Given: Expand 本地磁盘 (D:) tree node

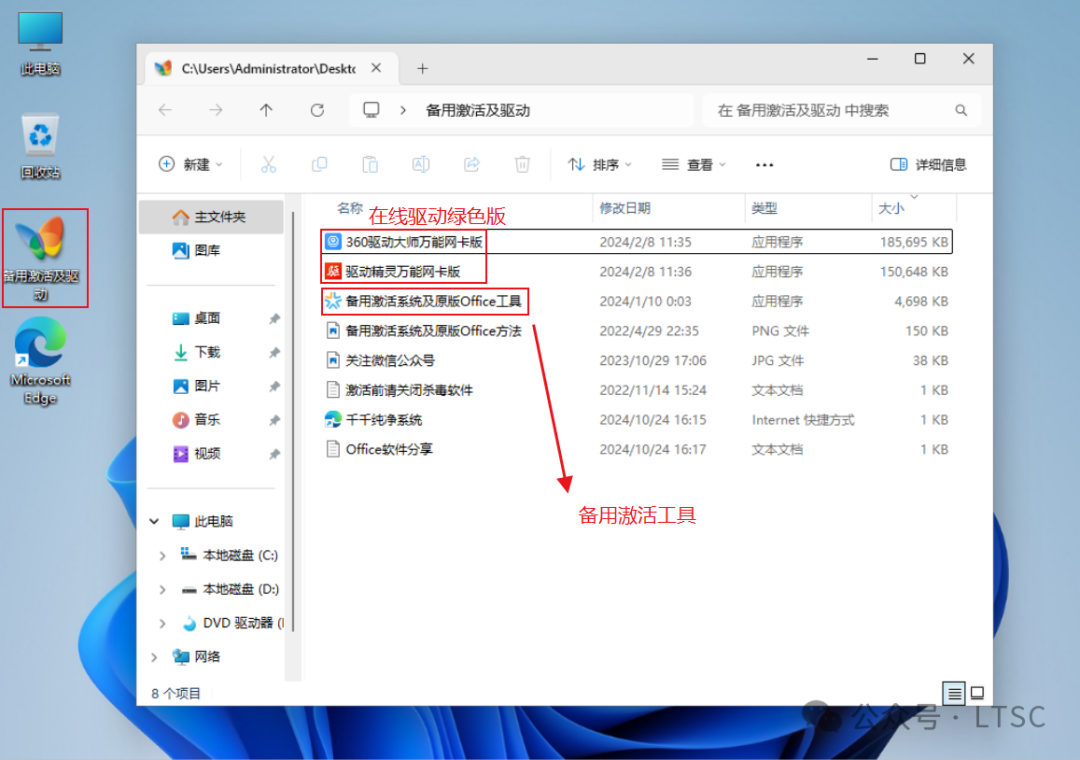Looking at the screenshot, I should tap(162, 589).
